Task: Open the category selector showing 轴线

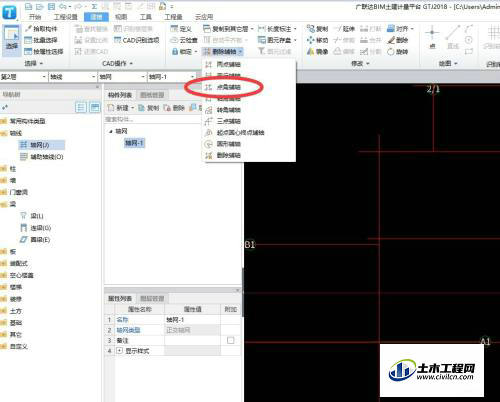Action: (73, 77)
